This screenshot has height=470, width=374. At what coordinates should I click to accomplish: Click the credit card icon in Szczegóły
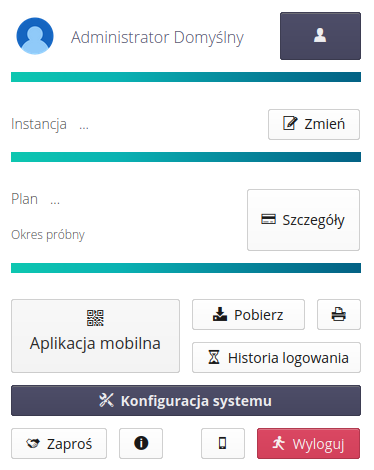pyautogui.click(x=268, y=219)
